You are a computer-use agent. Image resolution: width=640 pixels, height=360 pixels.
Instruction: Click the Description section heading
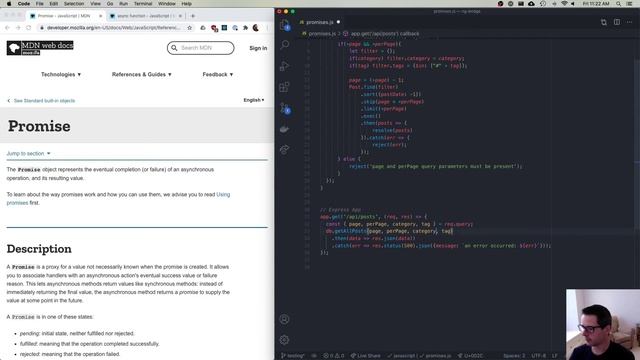pos(39,249)
